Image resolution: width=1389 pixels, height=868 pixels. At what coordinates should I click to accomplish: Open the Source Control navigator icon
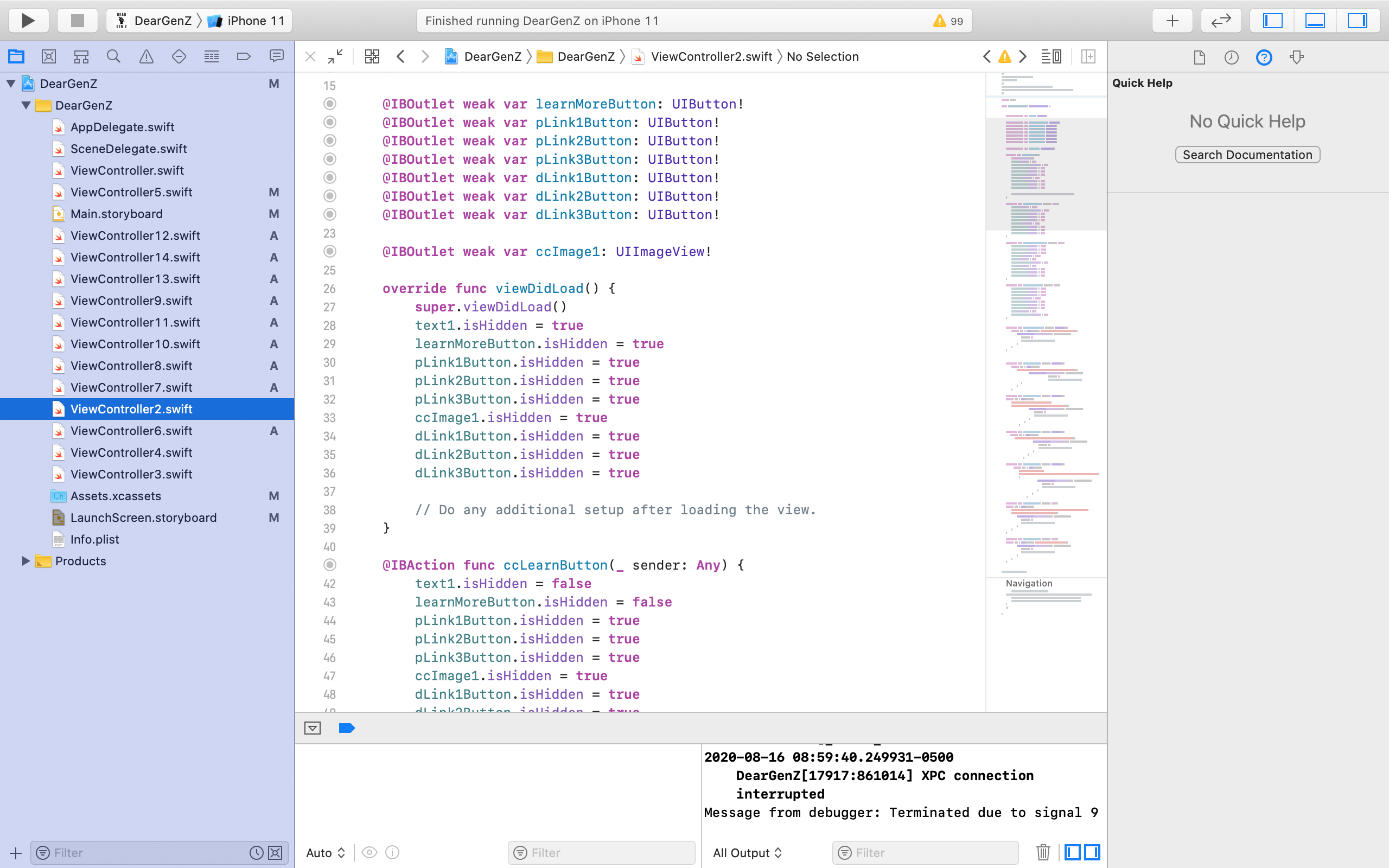coord(49,56)
